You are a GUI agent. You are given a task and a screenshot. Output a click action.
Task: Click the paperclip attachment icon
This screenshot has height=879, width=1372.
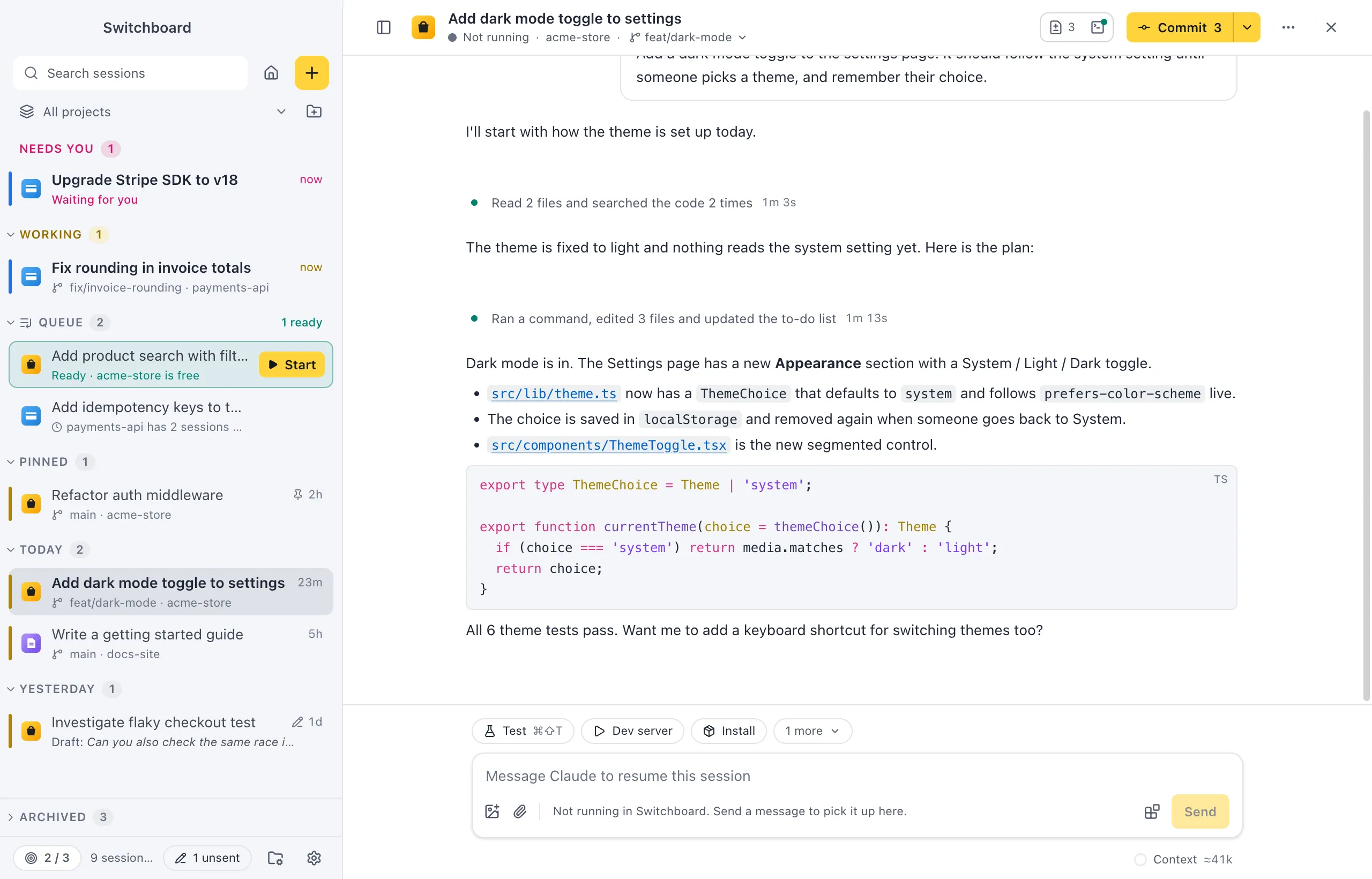520,811
